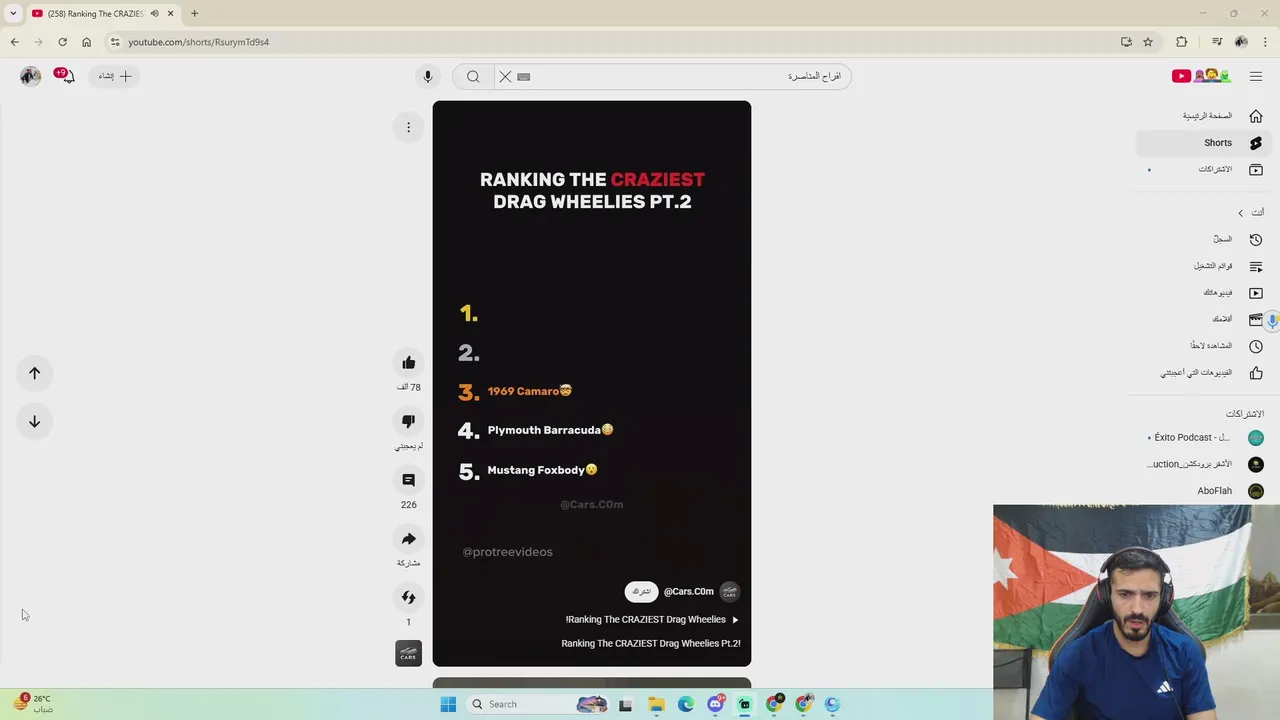Open the sound thumbnail below remix
This screenshot has height=720, width=1280.
tap(408, 653)
